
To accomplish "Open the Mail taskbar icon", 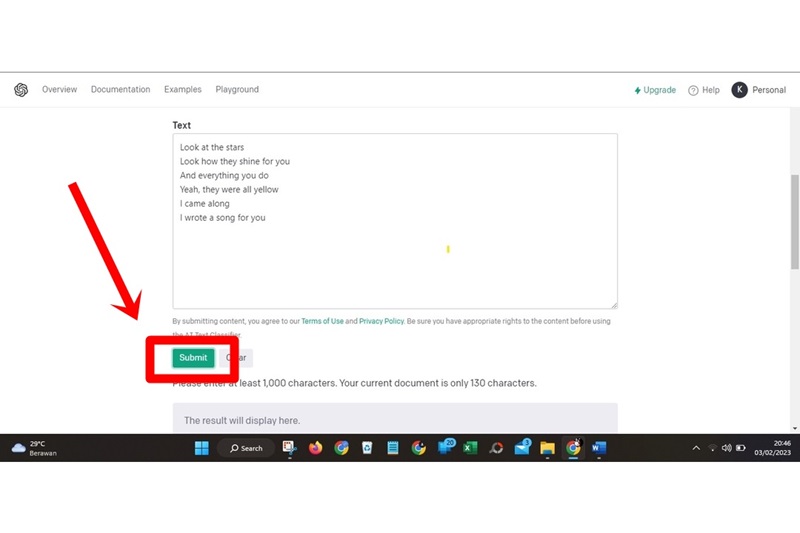I will click(522, 447).
